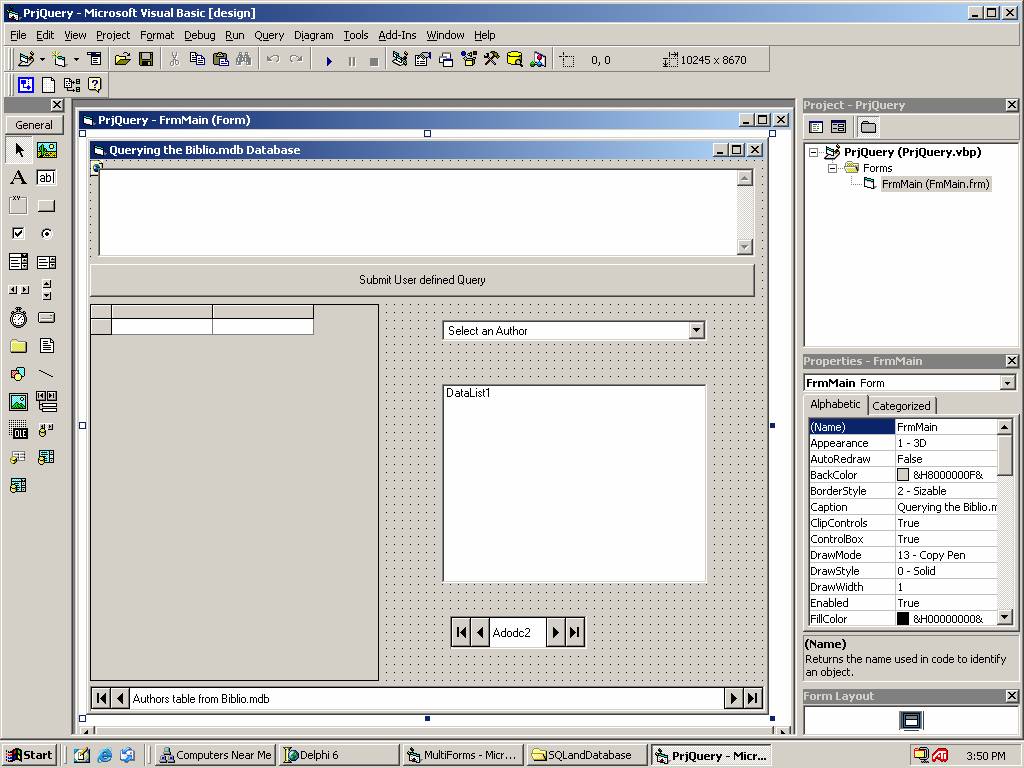Image resolution: width=1024 pixels, height=768 pixels.
Task: Select the TextBox control tool
Action: pos(46,178)
